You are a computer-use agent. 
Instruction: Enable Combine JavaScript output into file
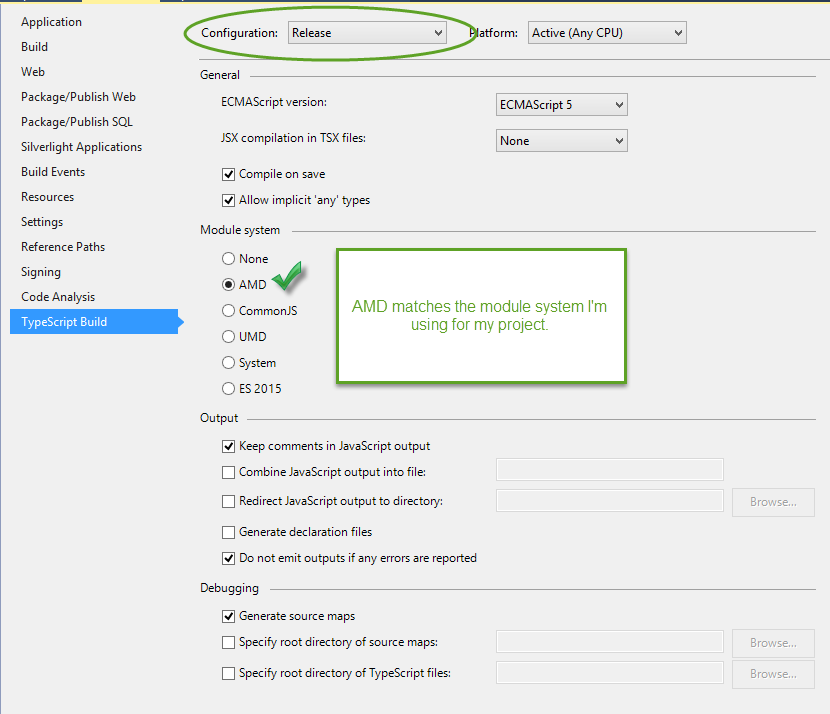(228, 472)
